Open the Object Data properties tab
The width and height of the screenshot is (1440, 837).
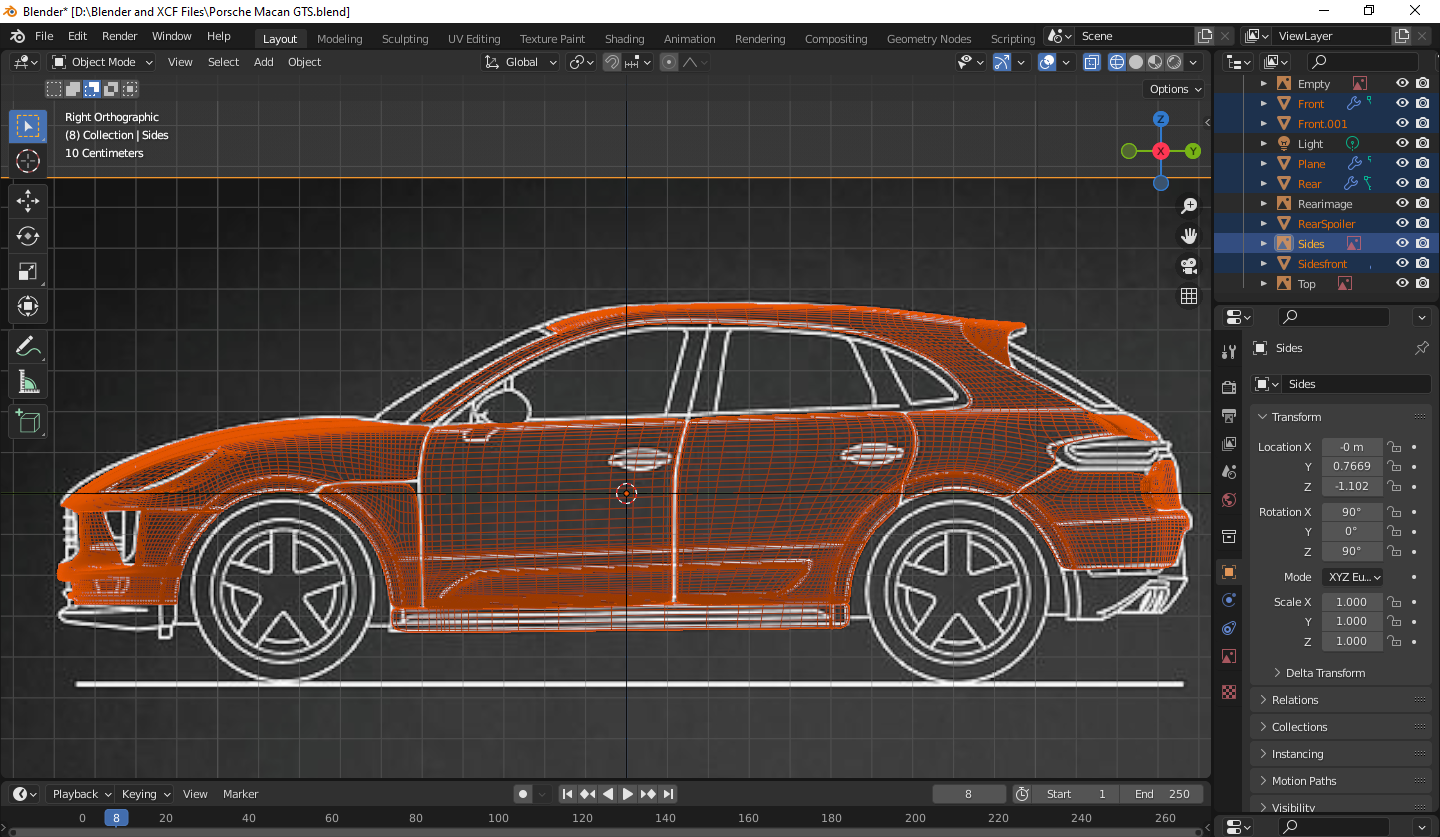point(1230,656)
